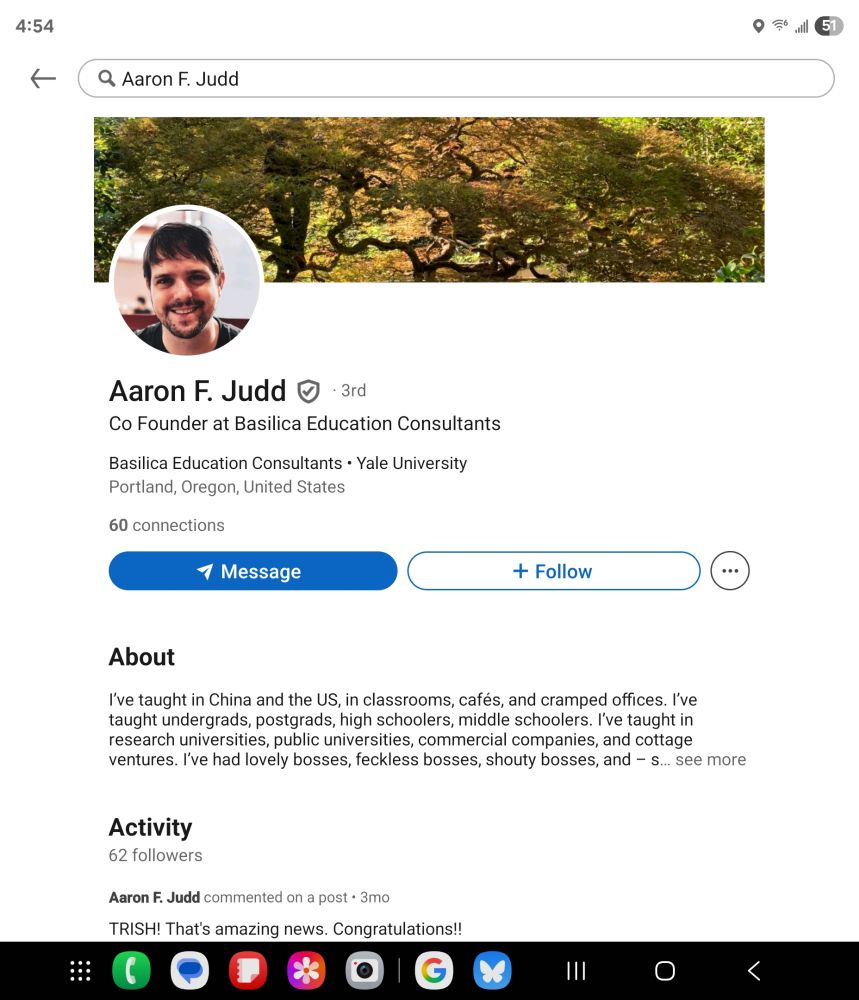Launch the Camera app from dock
The image size is (859, 1000).
click(365, 971)
